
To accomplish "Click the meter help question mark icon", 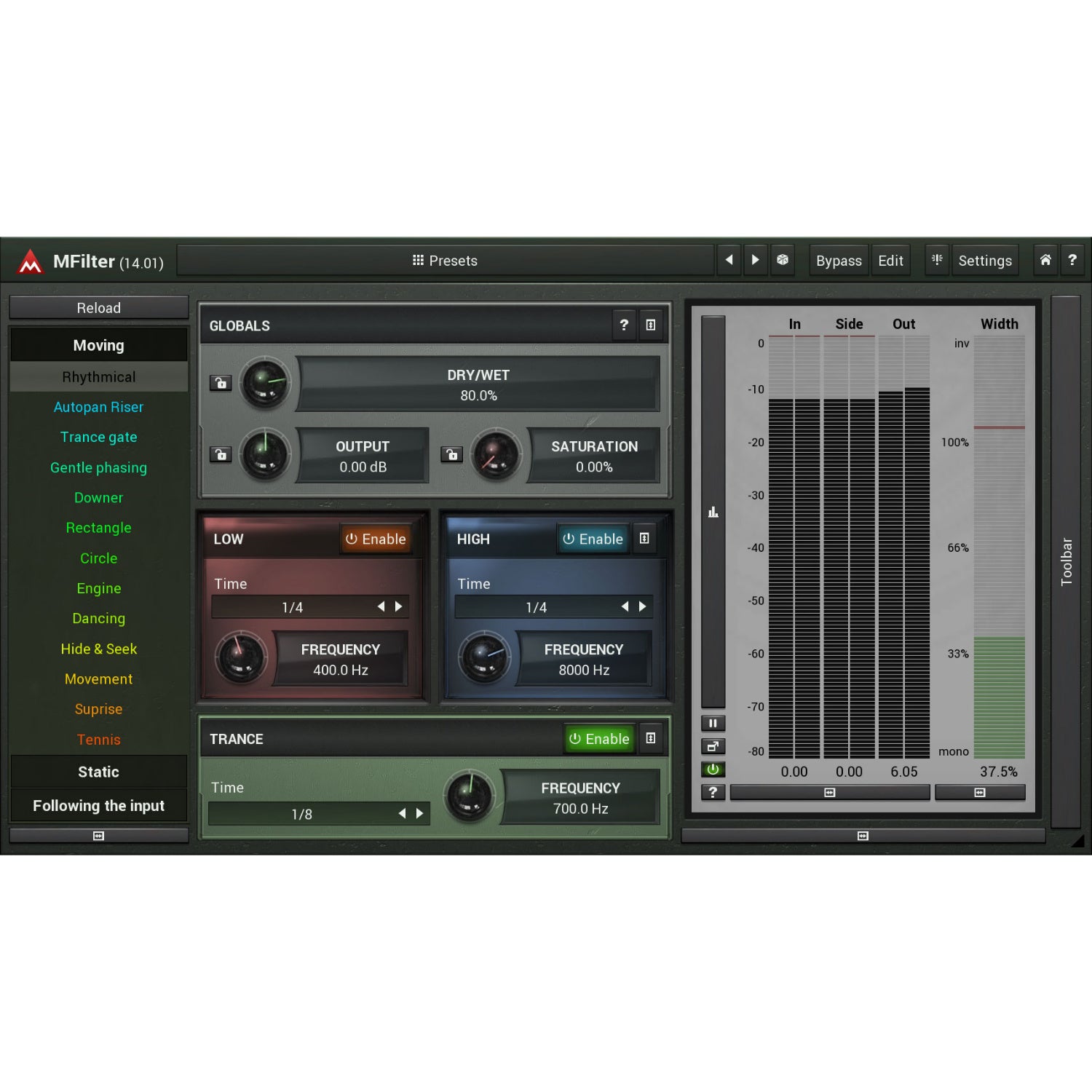I will point(713,792).
